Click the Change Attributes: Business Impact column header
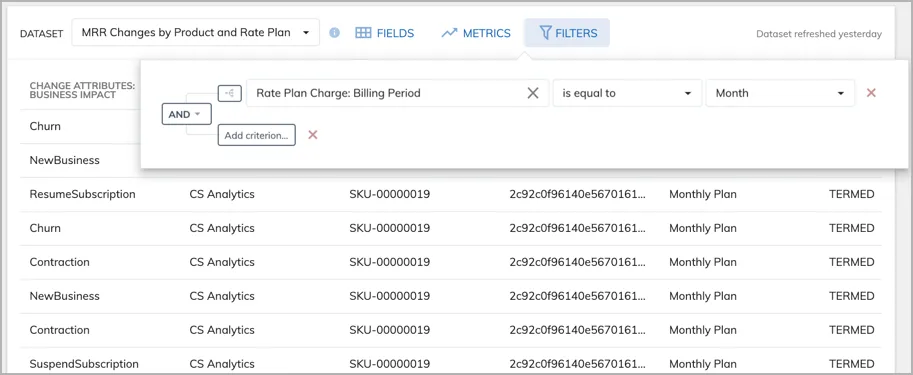Viewport: 913px width, 375px height. coord(82,90)
